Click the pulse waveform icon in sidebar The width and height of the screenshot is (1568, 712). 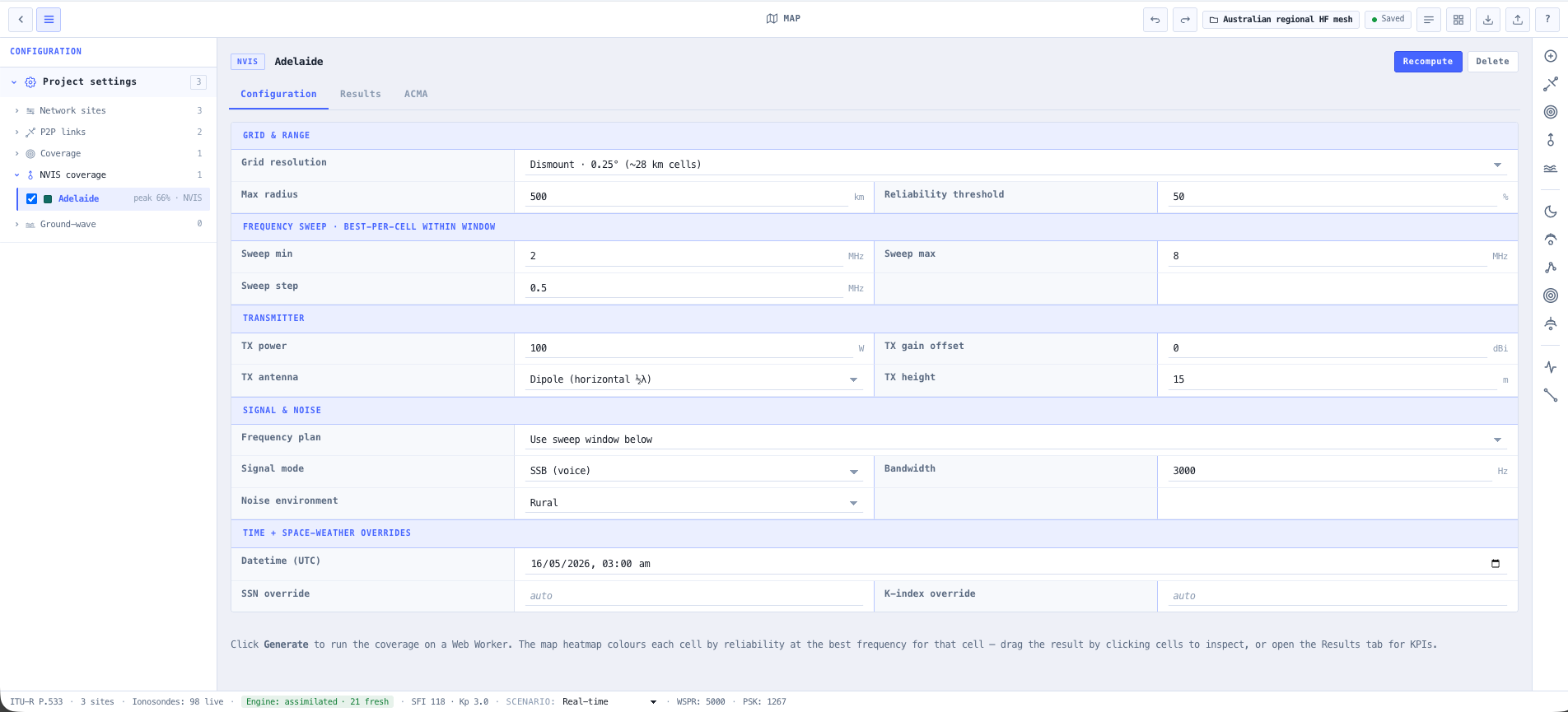tap(1551, 367)
